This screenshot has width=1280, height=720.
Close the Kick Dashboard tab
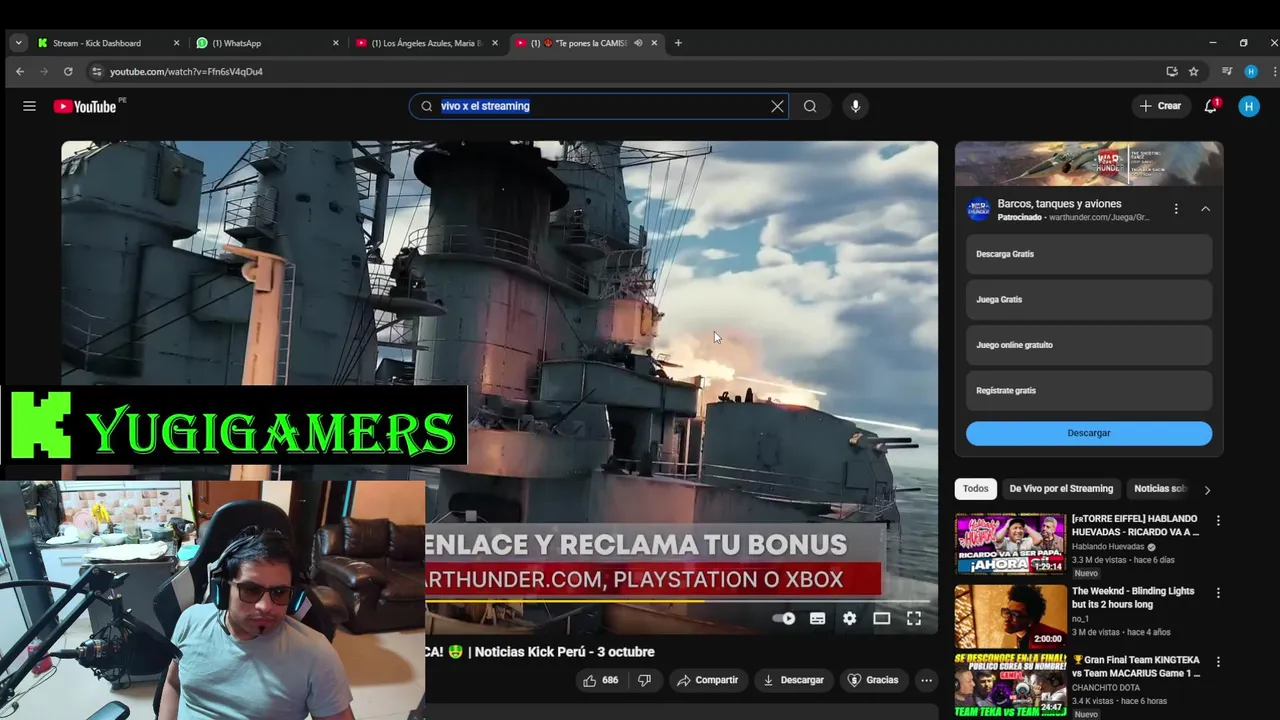[177, 43]
